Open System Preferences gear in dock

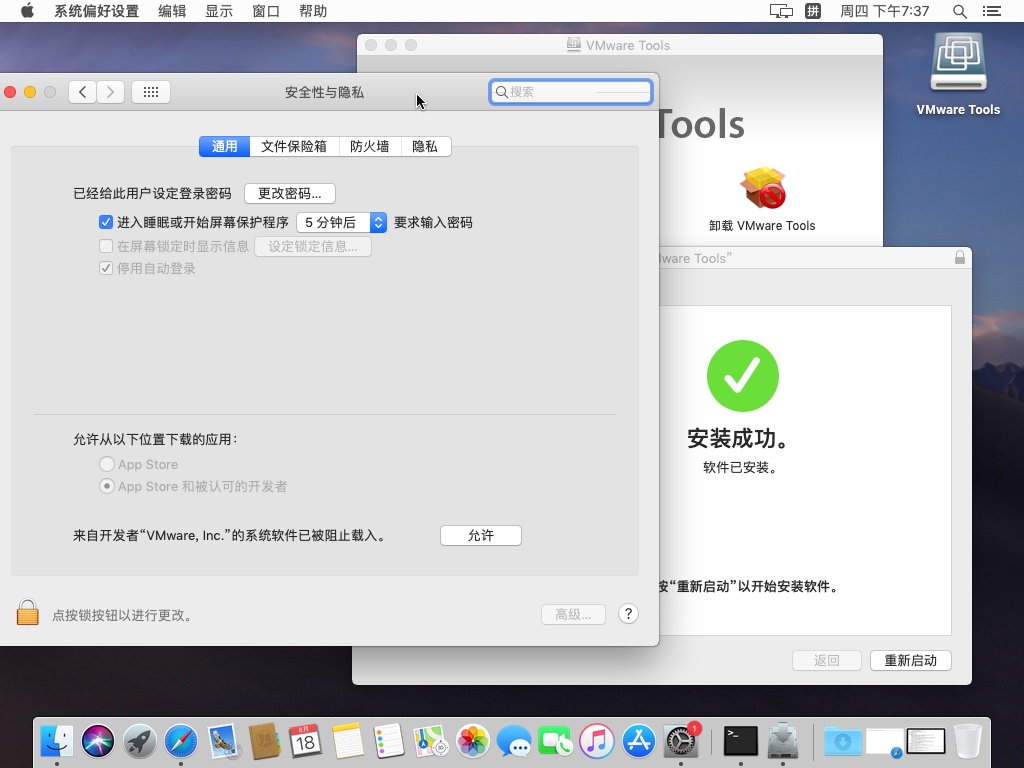pos(680,741)
